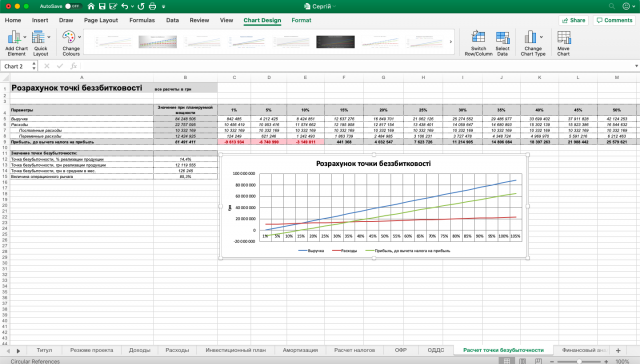The height and width of the screenshot is (364, 640).
Task: Click the Move Chart icon
Action: pyautogui.click(x=564, y=38)
